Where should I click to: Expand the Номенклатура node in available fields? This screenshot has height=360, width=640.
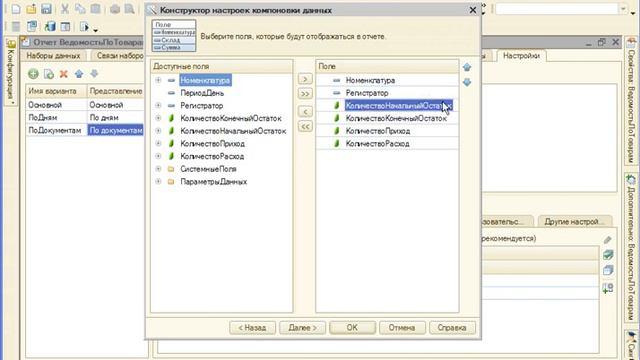[158, 80]
